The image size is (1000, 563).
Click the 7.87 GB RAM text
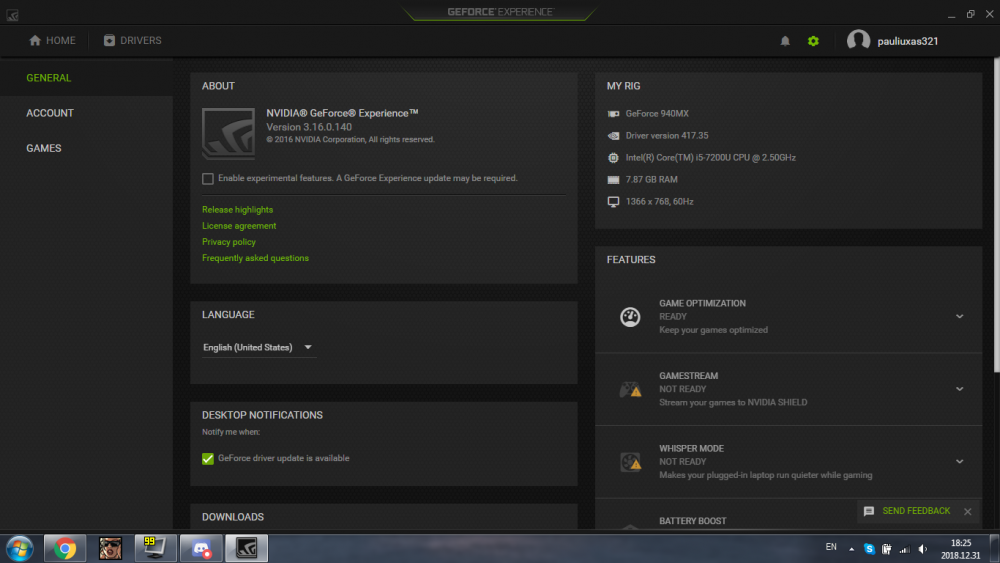(651, 180)
